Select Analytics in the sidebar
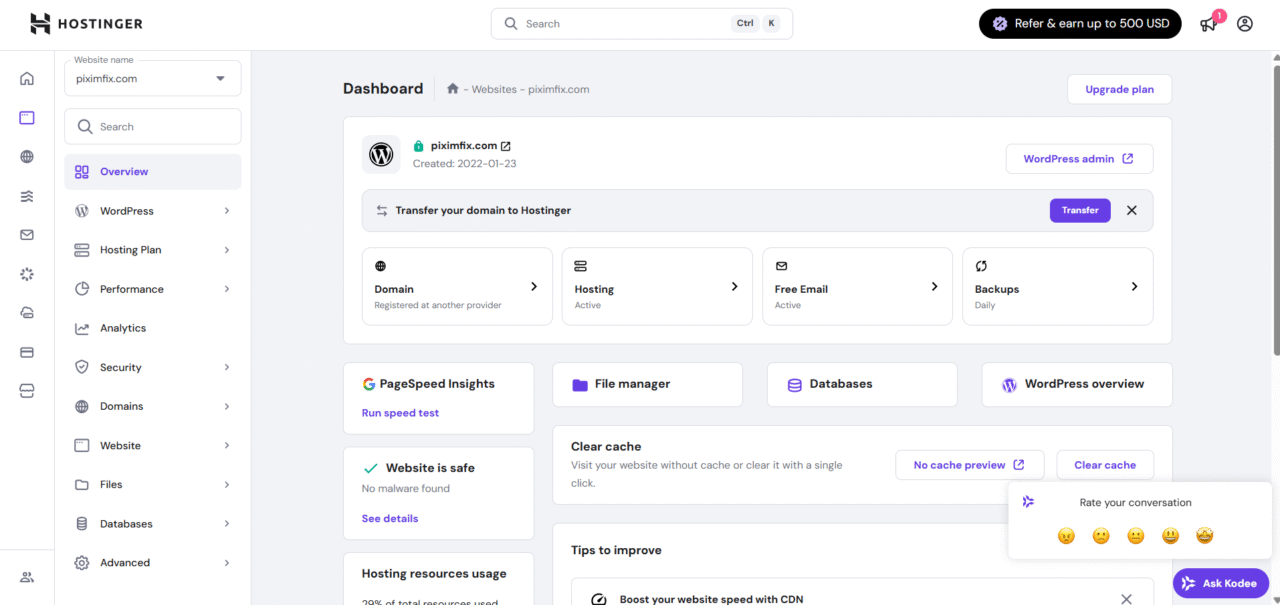The image size is (1280, 605). click(123, 328)
